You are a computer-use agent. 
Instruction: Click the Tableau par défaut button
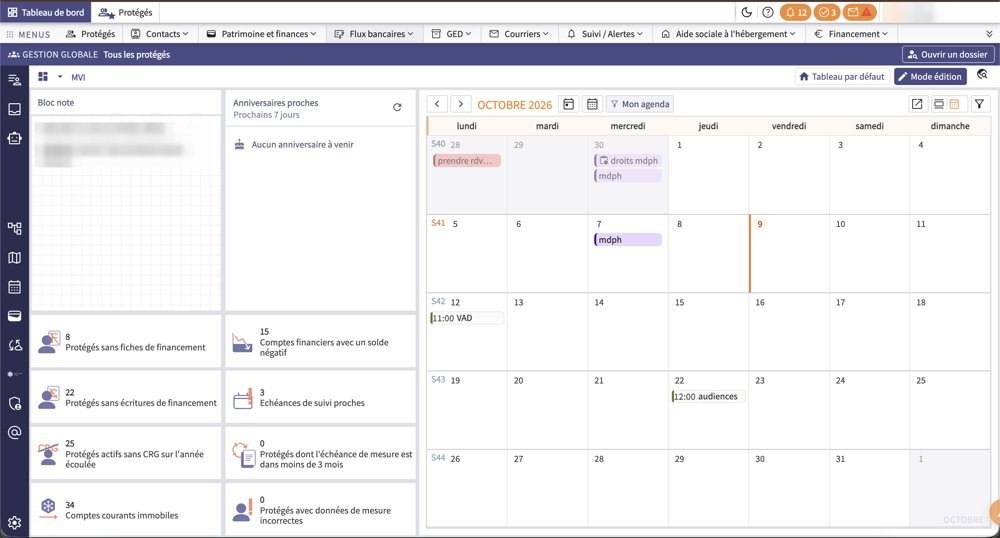click(842, 76)
